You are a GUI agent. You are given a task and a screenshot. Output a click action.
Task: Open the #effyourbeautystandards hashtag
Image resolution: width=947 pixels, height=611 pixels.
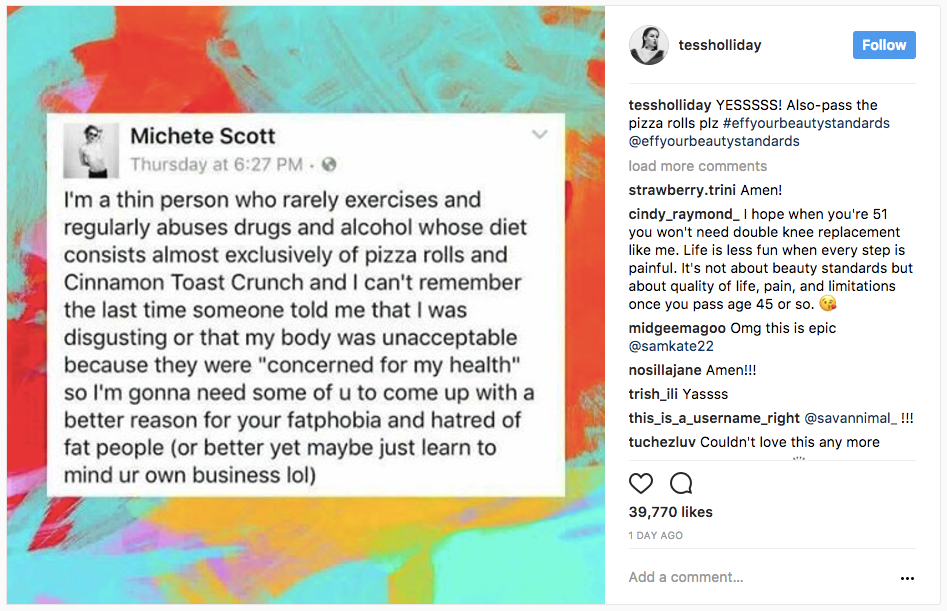click(806, 123)
